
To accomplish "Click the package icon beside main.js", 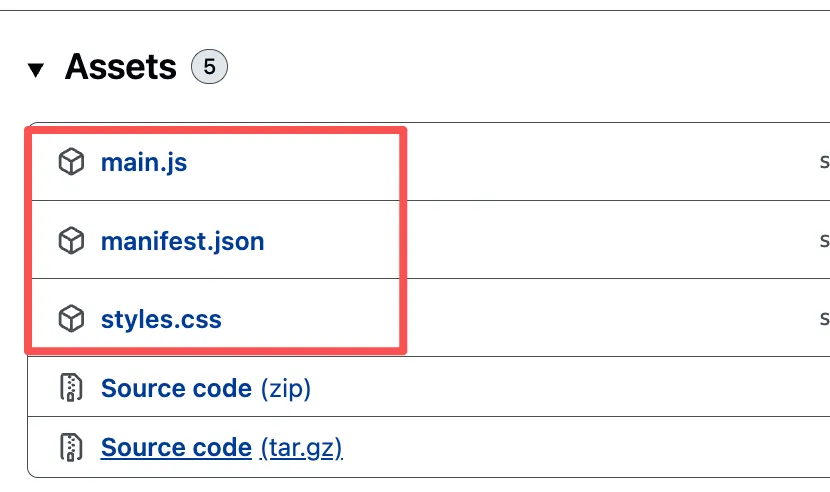I will pyautogui.click(x=71, y=162).
